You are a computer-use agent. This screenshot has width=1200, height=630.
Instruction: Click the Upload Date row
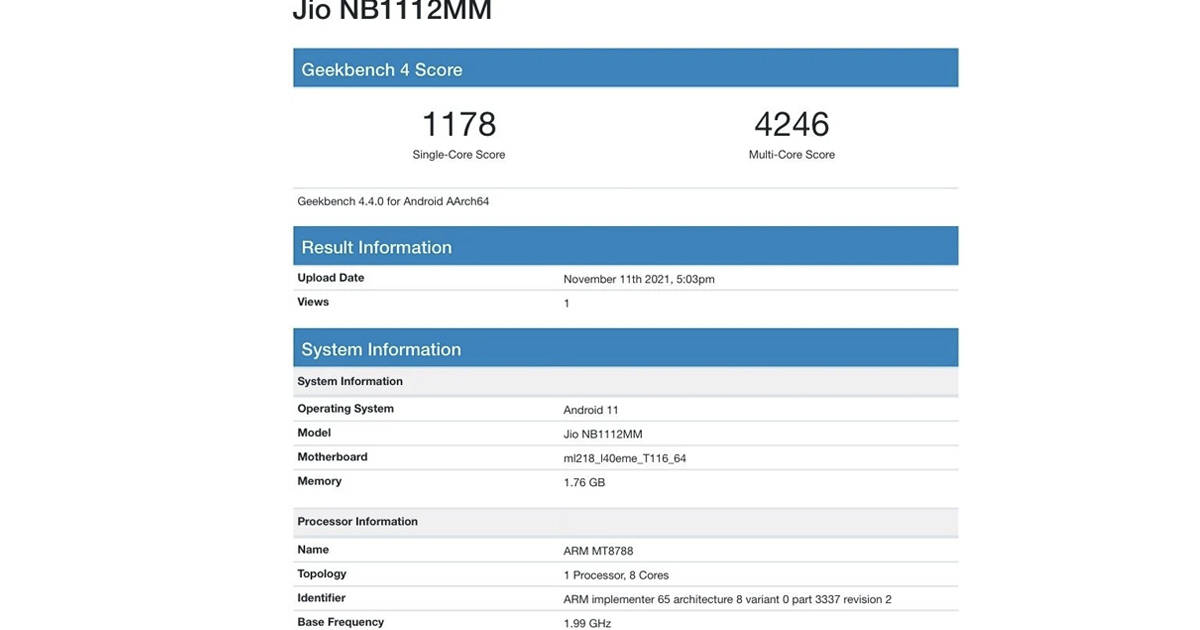pyautogui.click(x=330, y=277)
